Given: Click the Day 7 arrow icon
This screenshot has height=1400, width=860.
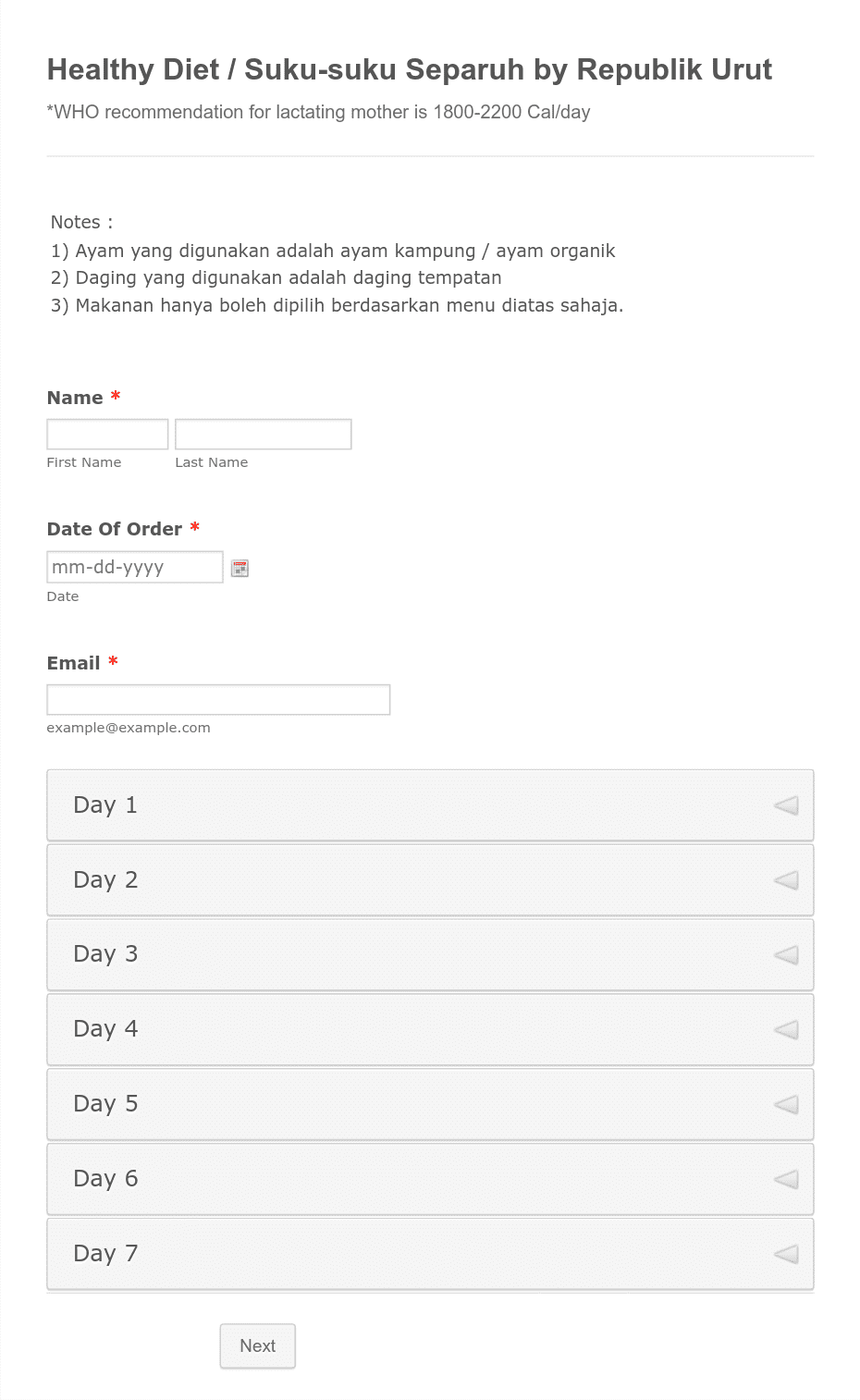Looking at the screenshot, I should point(786,1254).
